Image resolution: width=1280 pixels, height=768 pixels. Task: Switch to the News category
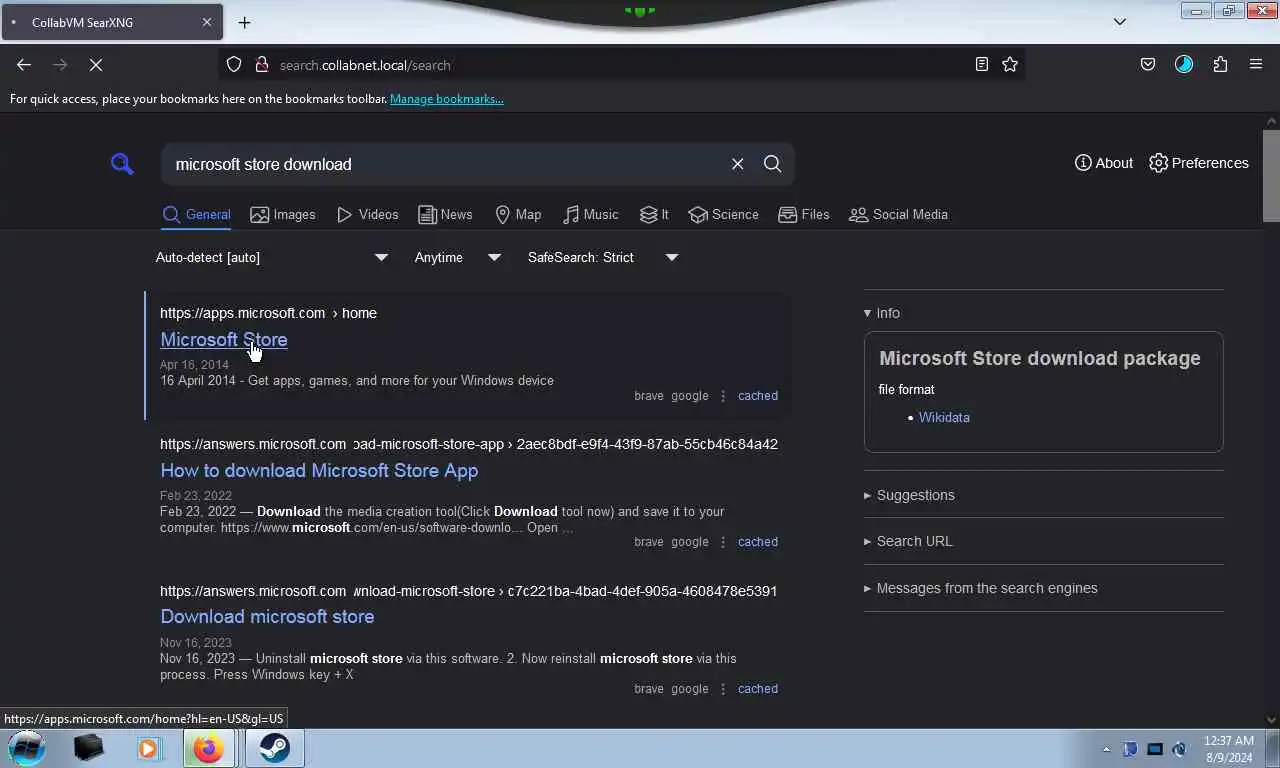445,214
